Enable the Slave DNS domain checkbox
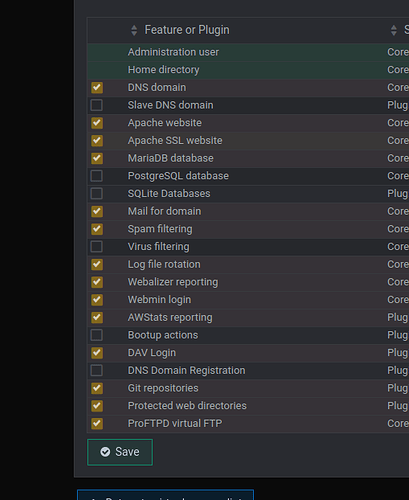 pyautogui.click(x=97, y=105)
